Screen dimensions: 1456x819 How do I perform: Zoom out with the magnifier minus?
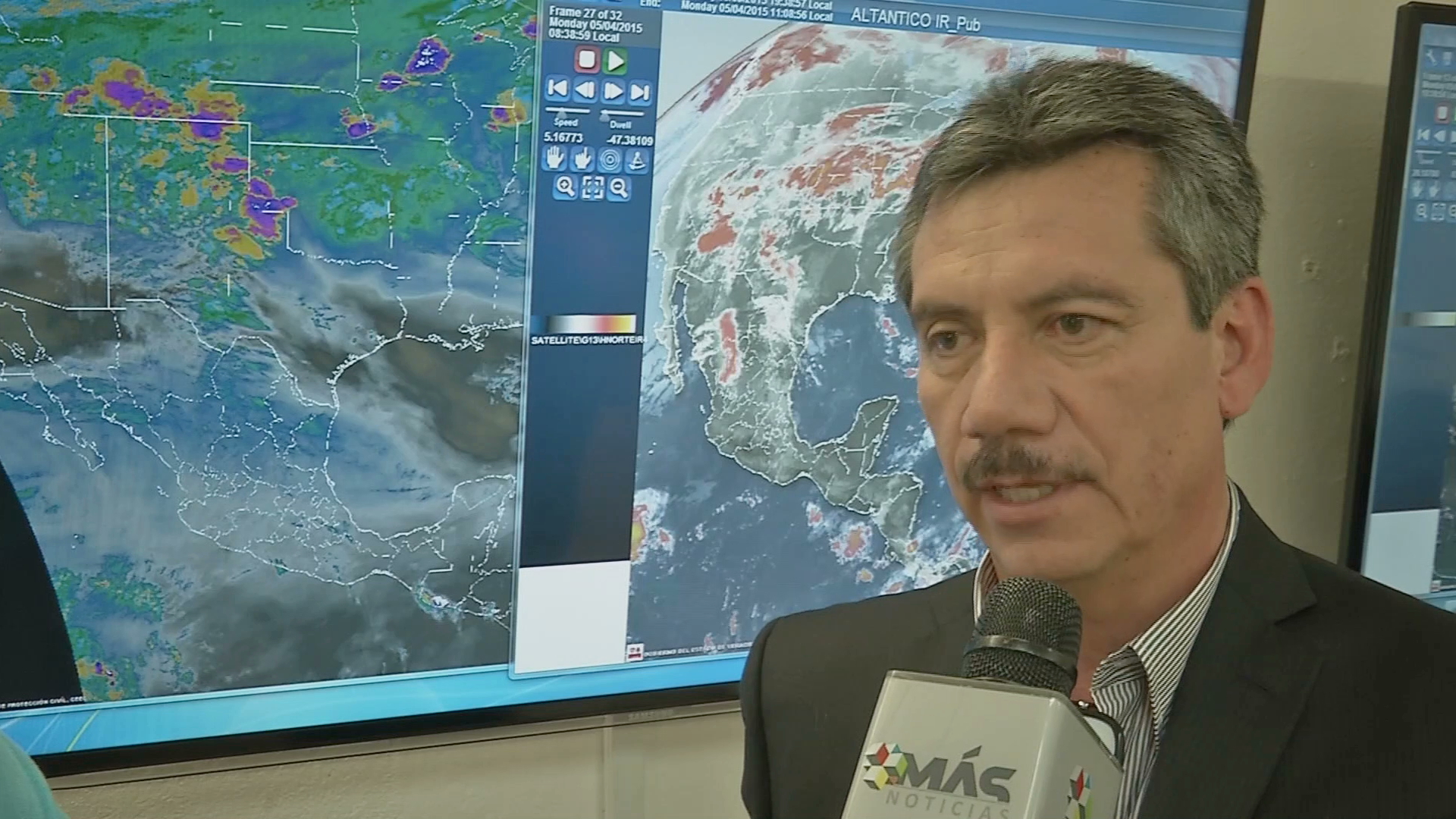coord(619,189)
